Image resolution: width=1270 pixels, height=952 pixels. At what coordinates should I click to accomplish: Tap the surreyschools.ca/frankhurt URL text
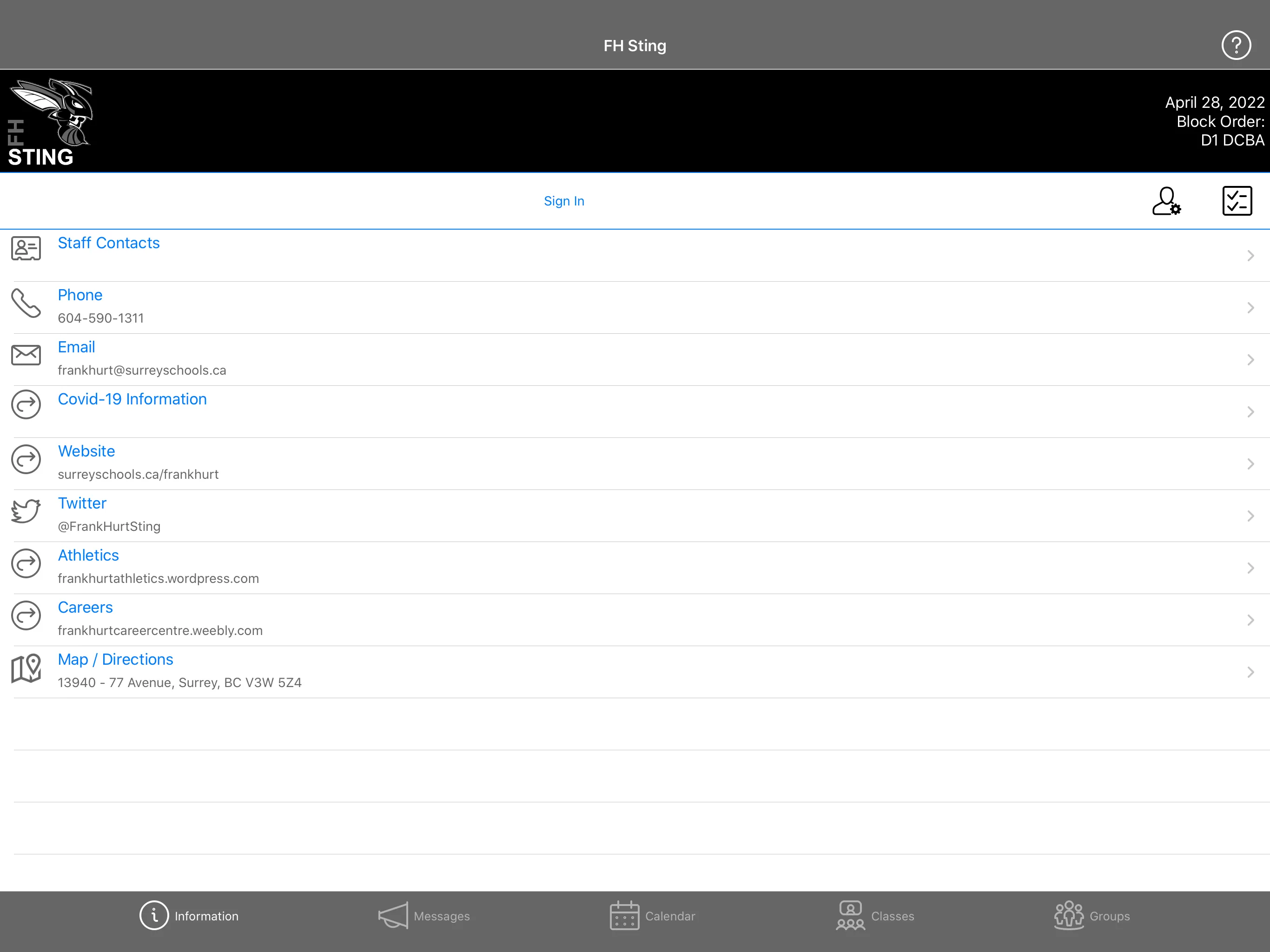pyautogui.click(x=138, y=474)
